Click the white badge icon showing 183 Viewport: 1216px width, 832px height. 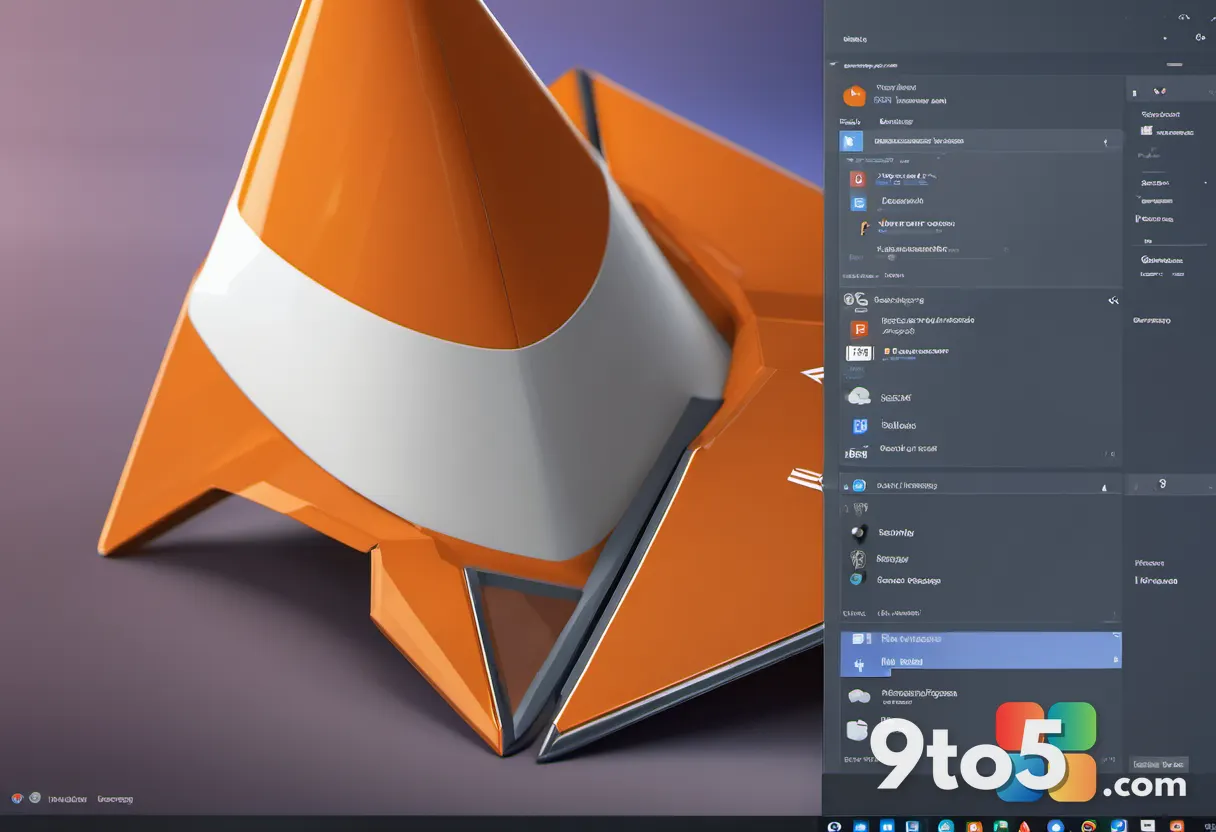(x=860, y=352)
